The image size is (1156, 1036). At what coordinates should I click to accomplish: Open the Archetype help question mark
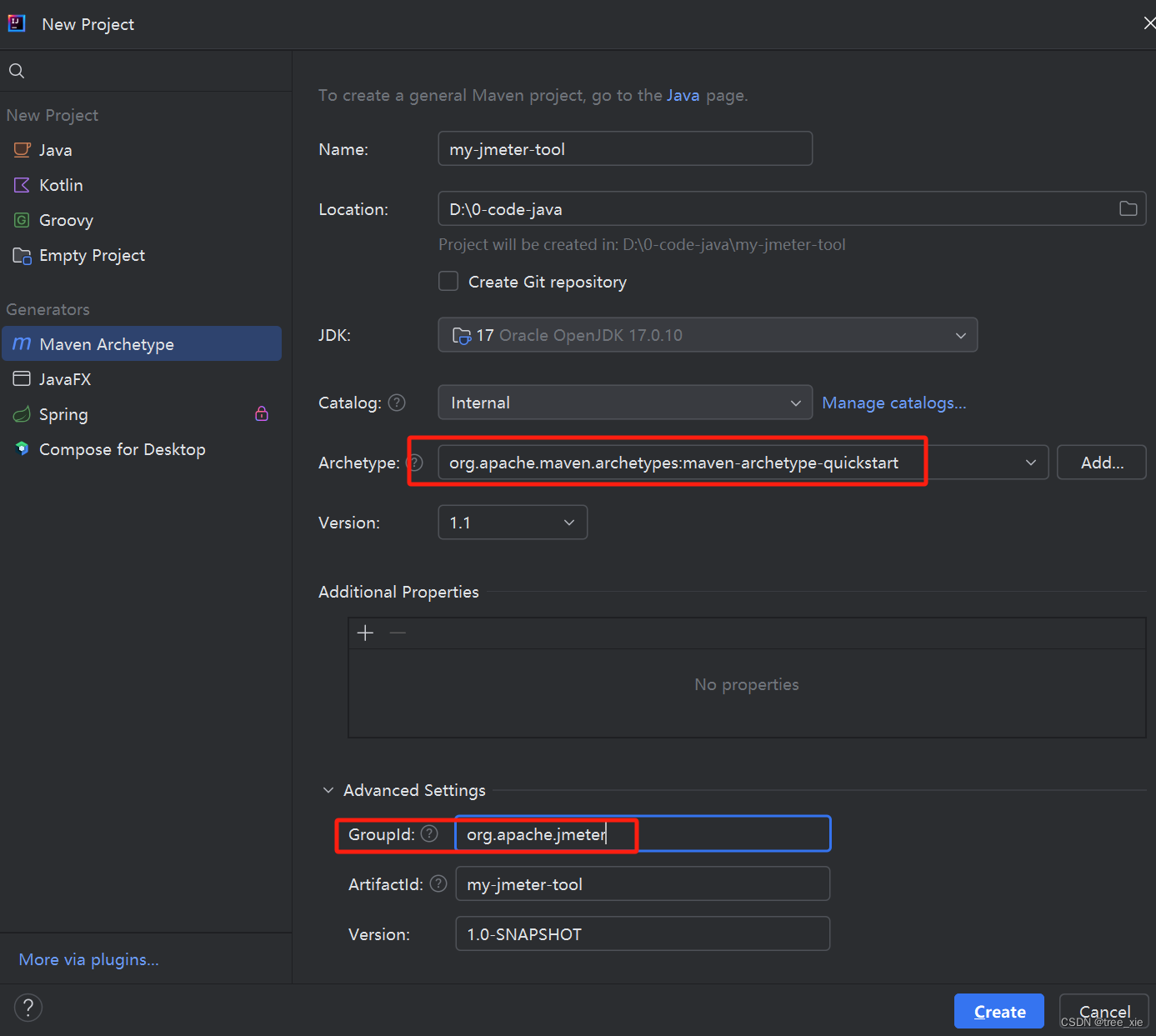coord(415,463)
